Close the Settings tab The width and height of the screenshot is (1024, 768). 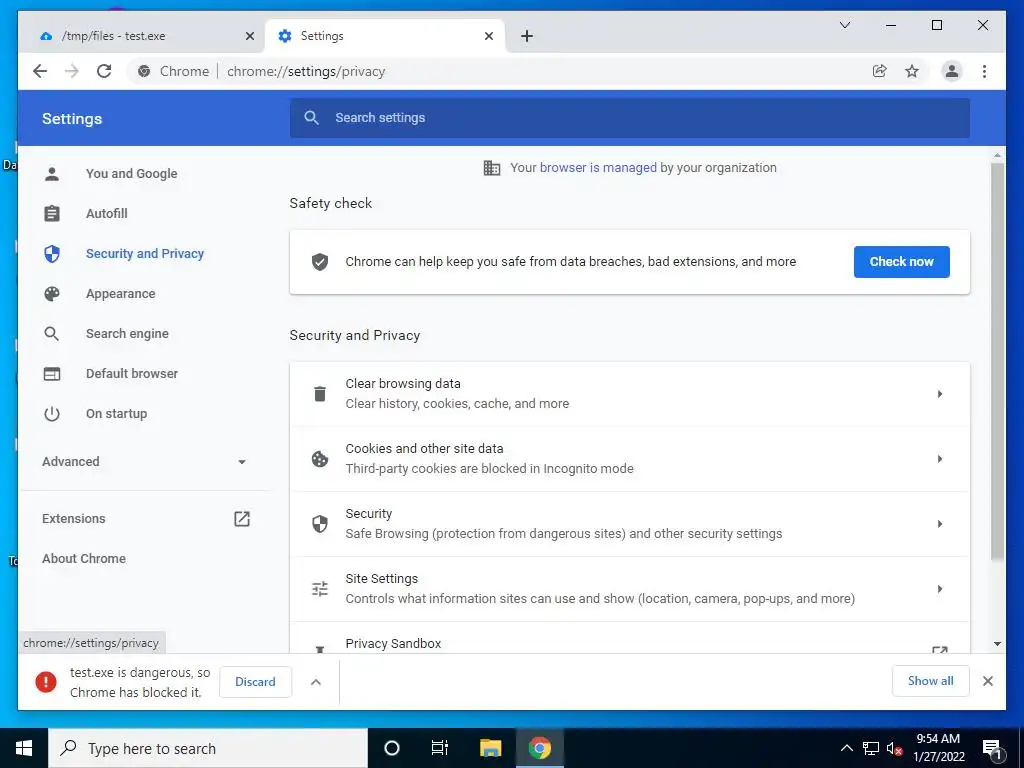point(488,36)
